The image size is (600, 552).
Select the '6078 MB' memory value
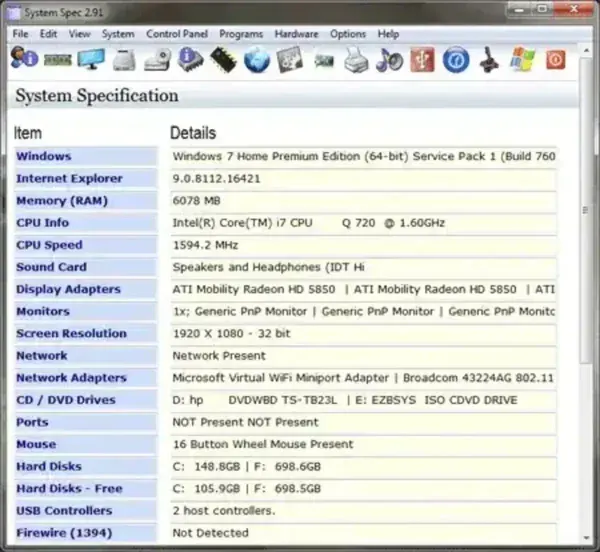(196, 200)
